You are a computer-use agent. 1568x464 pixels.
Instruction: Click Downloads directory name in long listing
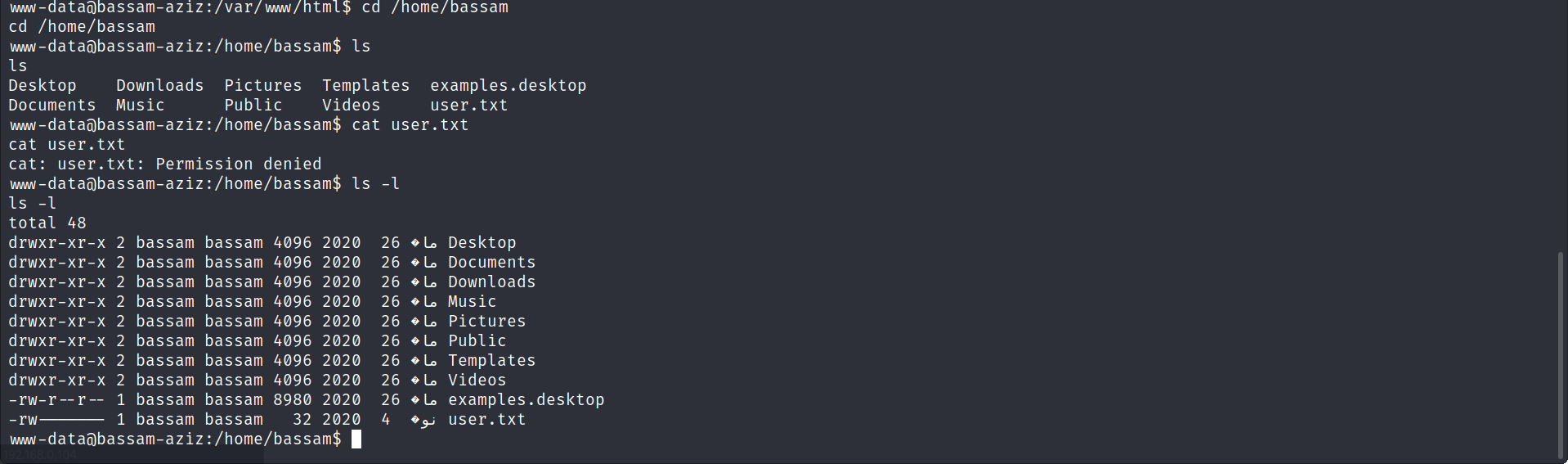coord(491,282)
